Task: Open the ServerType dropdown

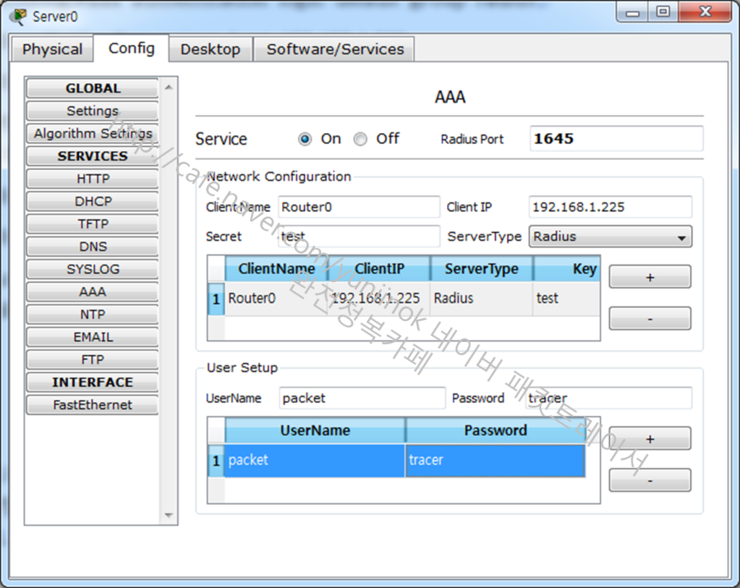Action: point(610,236)
